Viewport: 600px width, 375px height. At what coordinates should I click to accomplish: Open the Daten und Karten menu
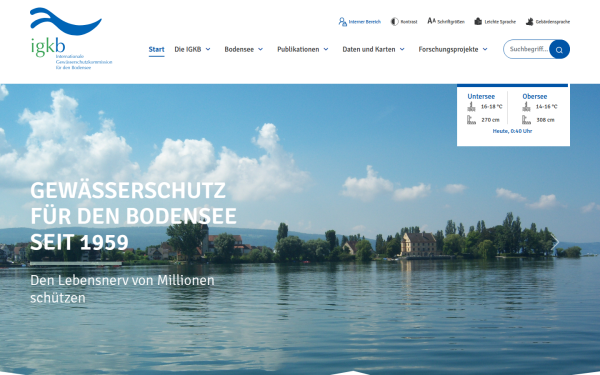[x=369, y=49]
